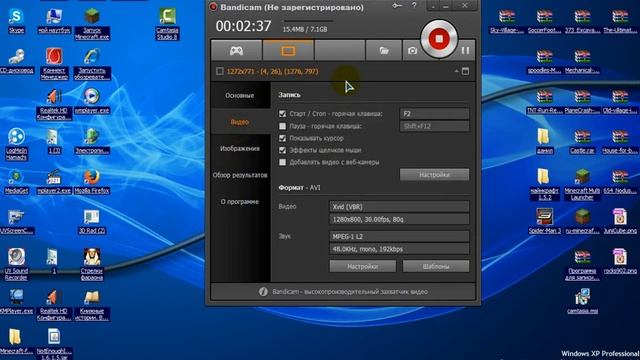Click the F2 start/stop hotkey field
The image size is (640, 360).
434,113
